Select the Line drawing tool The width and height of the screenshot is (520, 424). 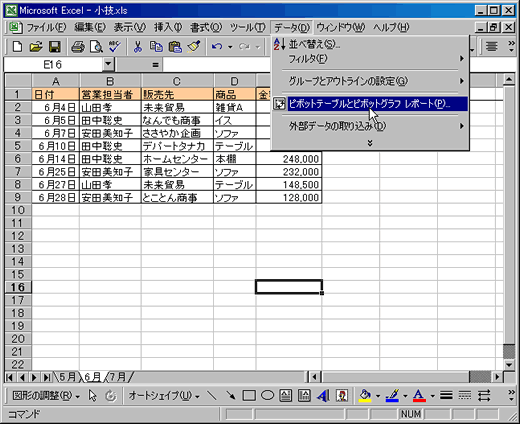click(212, 396)
